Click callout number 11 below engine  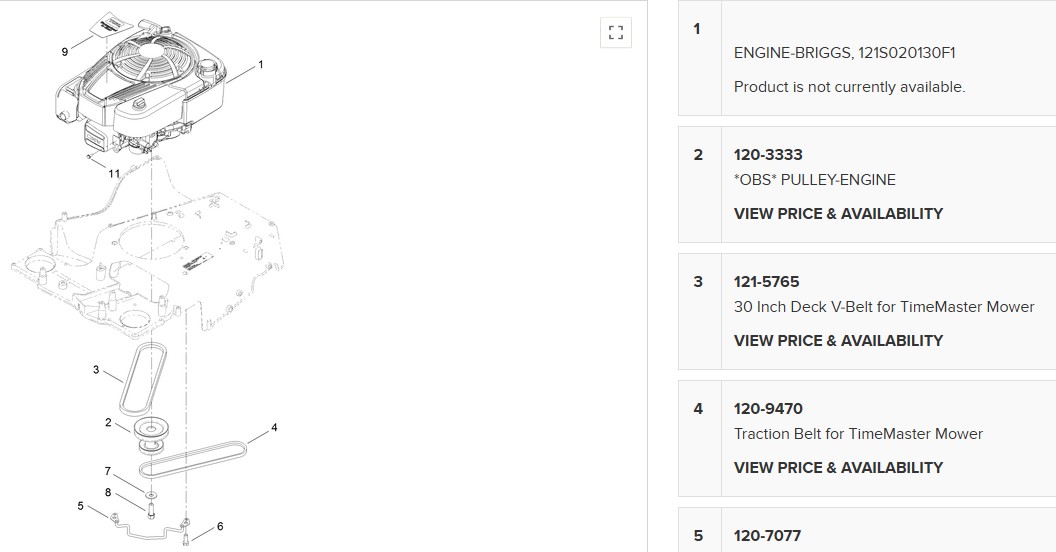[x=114, y=173]
